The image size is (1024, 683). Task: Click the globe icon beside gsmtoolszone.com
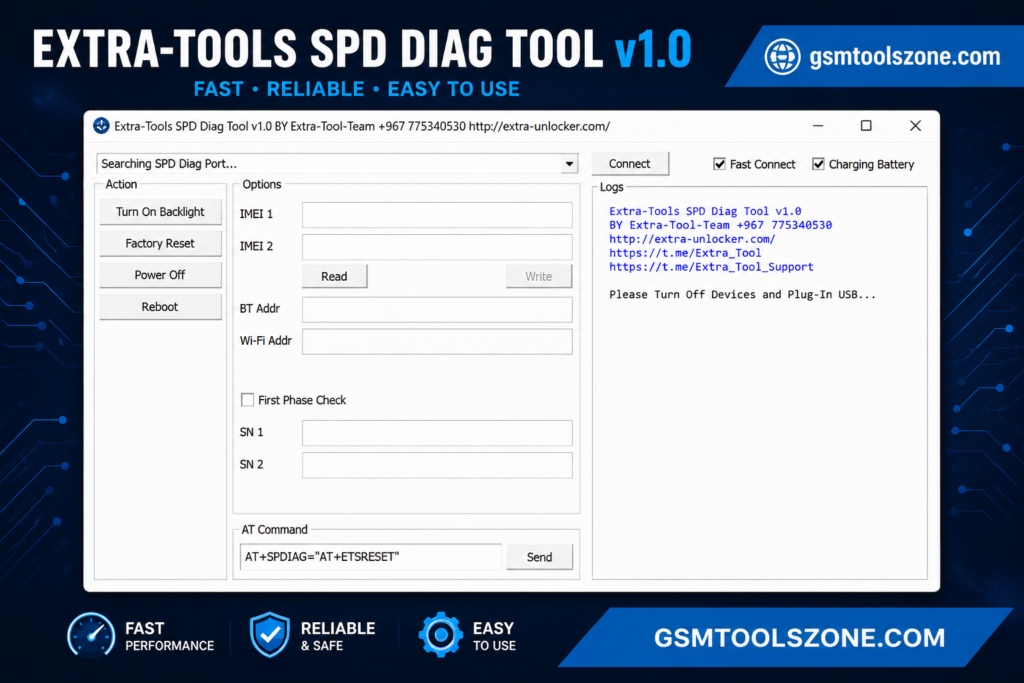pyautogui.click(x=782, y=57)
